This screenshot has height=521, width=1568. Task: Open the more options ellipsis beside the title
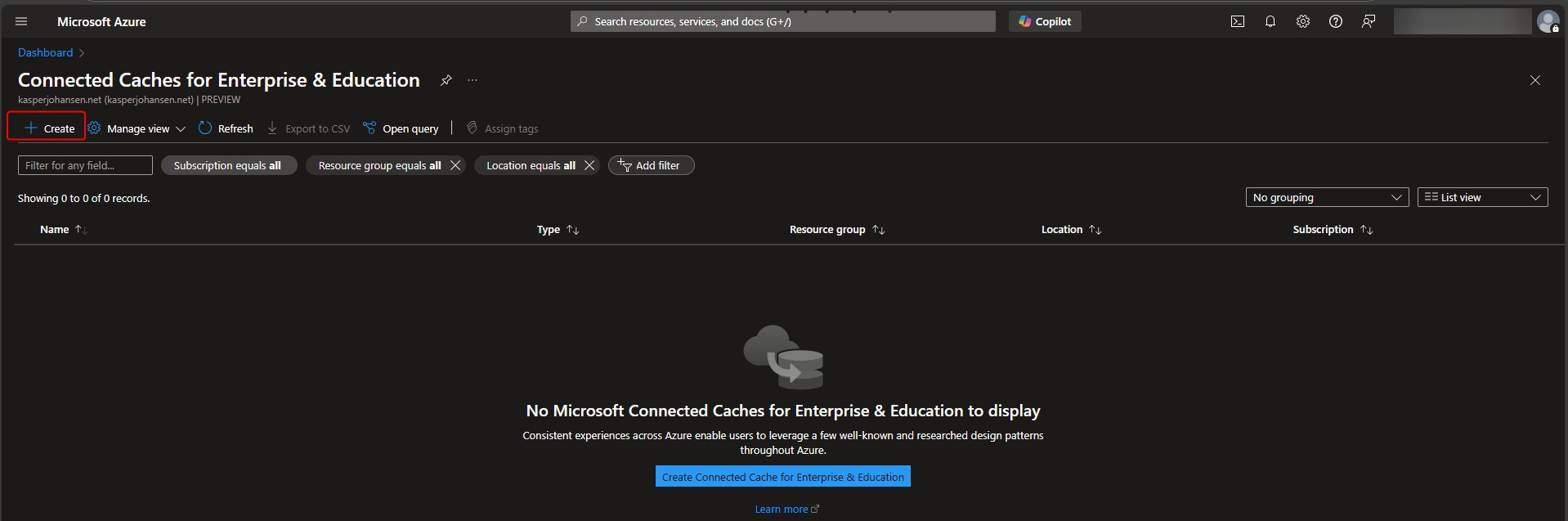(x=473, y=80)
